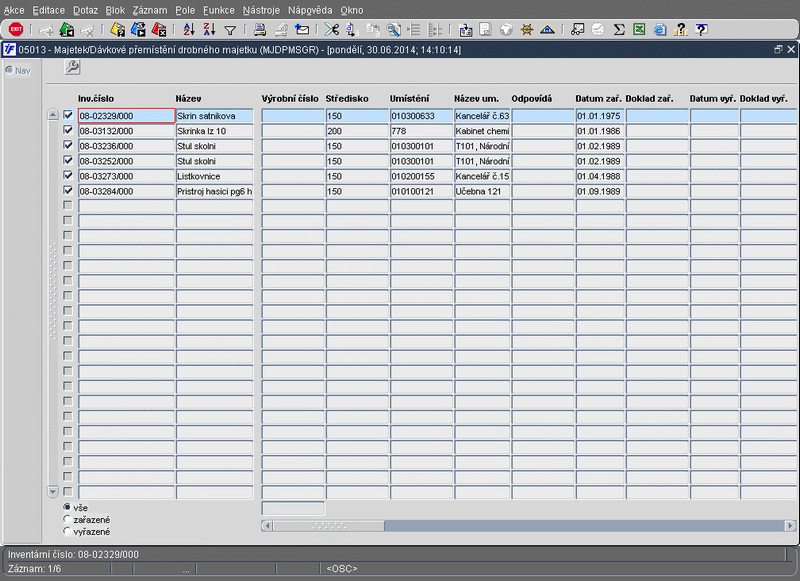Click the question mark with people help icon
800x581 pixels.
pos(681,30)
